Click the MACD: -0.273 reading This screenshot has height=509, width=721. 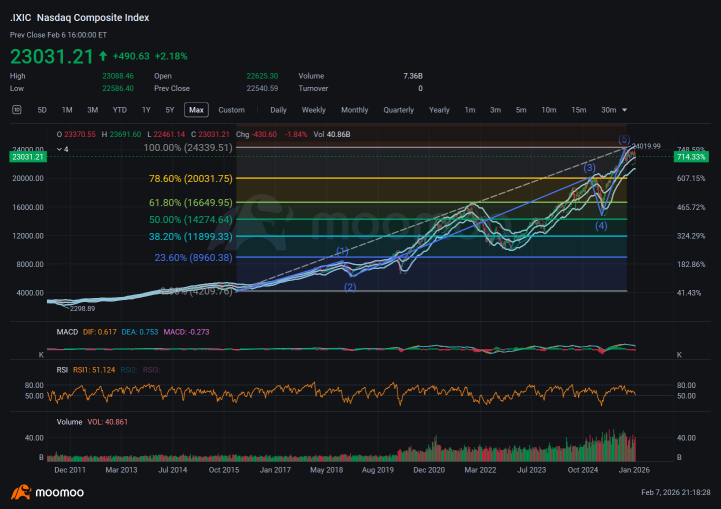186,332
